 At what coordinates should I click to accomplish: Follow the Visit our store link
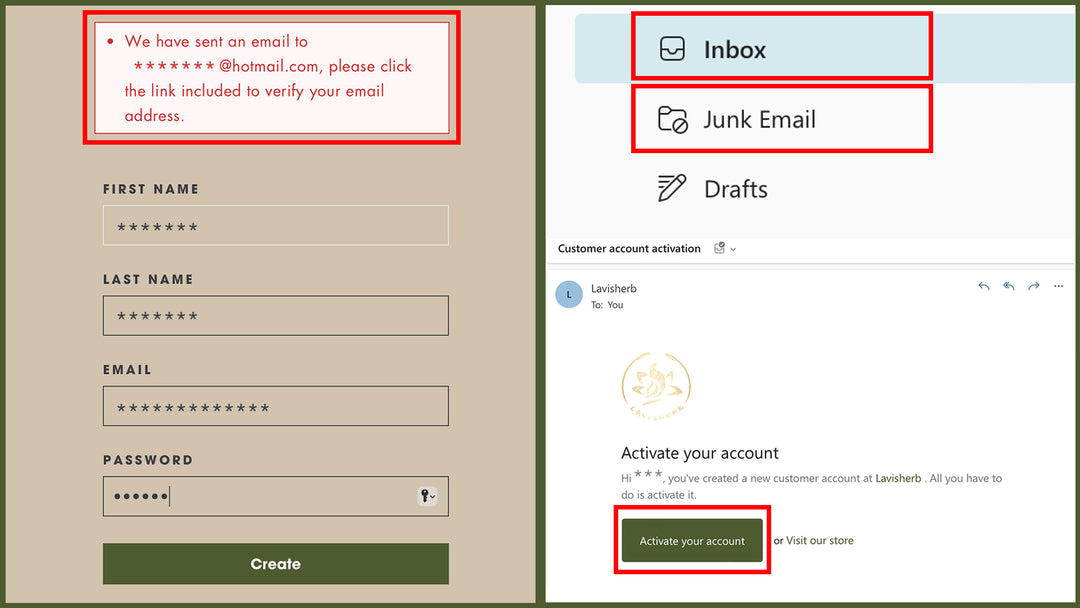click(820, 541)
